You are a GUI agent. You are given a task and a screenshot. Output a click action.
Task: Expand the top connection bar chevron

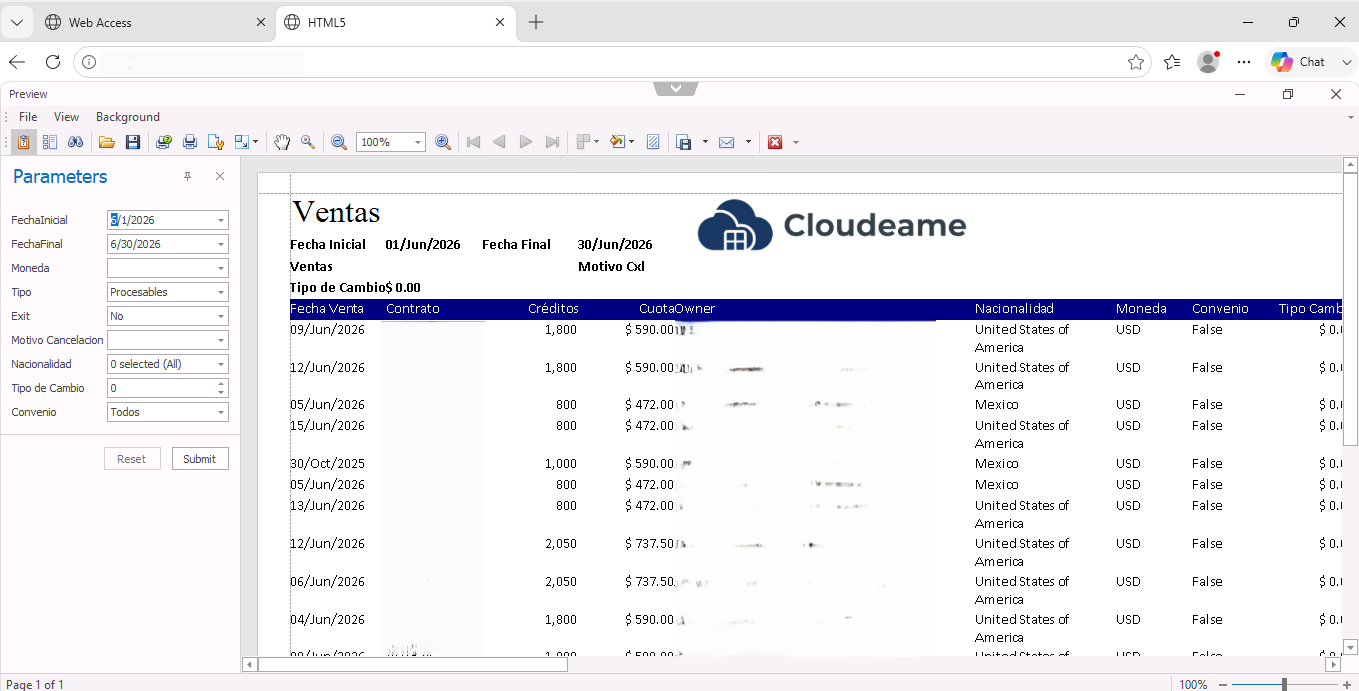676,88
